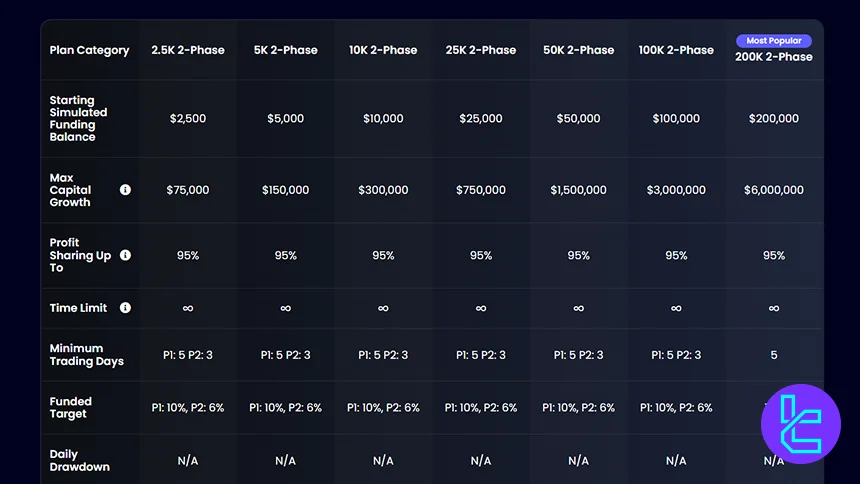Screen dimensions: 860x484
Task: Click the Most Popular badge
Action: (773, 41)
